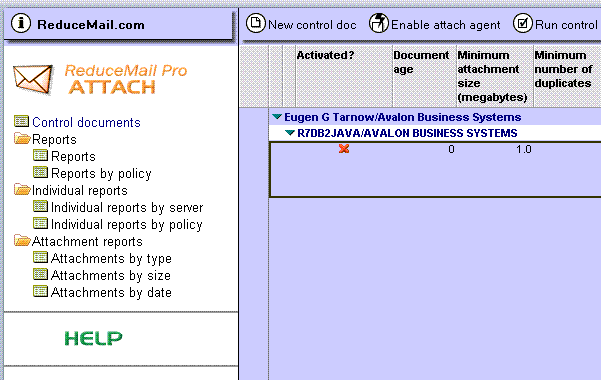Open Reports by policy view

pos(101,174)
